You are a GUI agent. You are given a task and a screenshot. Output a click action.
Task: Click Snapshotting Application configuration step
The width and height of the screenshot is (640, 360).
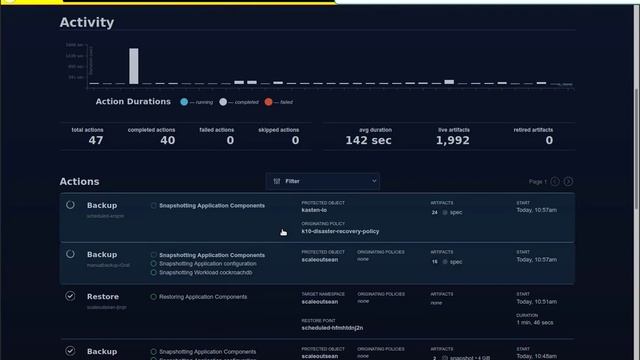click(x=208, y=264)
